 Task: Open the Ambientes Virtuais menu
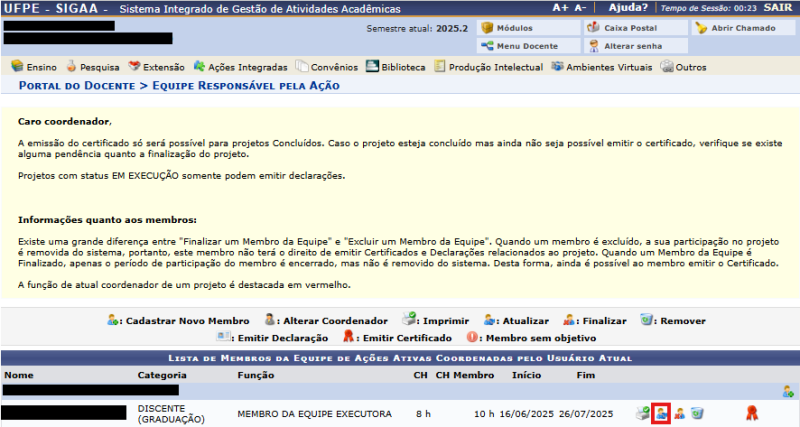pyautogui.click(x=602, y=67)
